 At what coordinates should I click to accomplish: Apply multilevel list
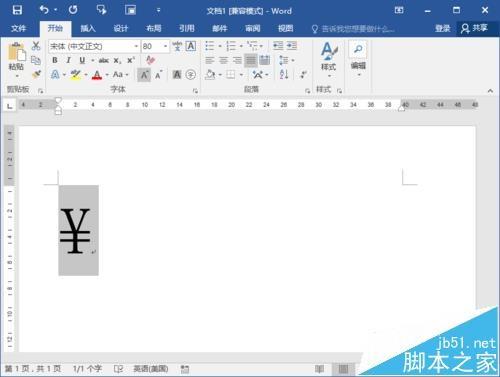coord(252,45)
